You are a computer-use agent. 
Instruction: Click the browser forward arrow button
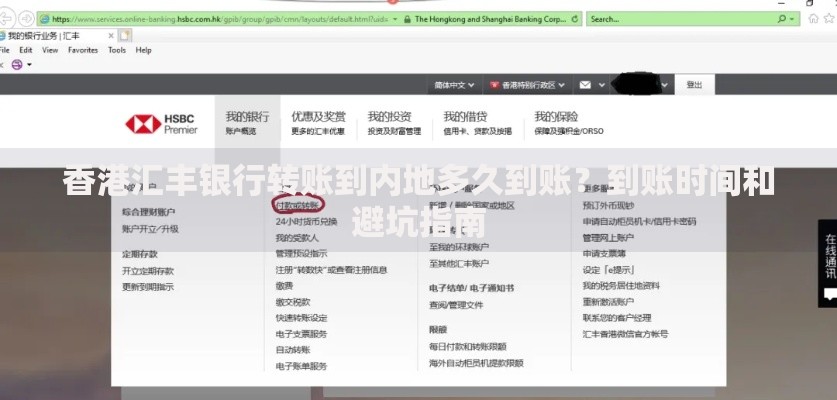(x=25, y=19)
